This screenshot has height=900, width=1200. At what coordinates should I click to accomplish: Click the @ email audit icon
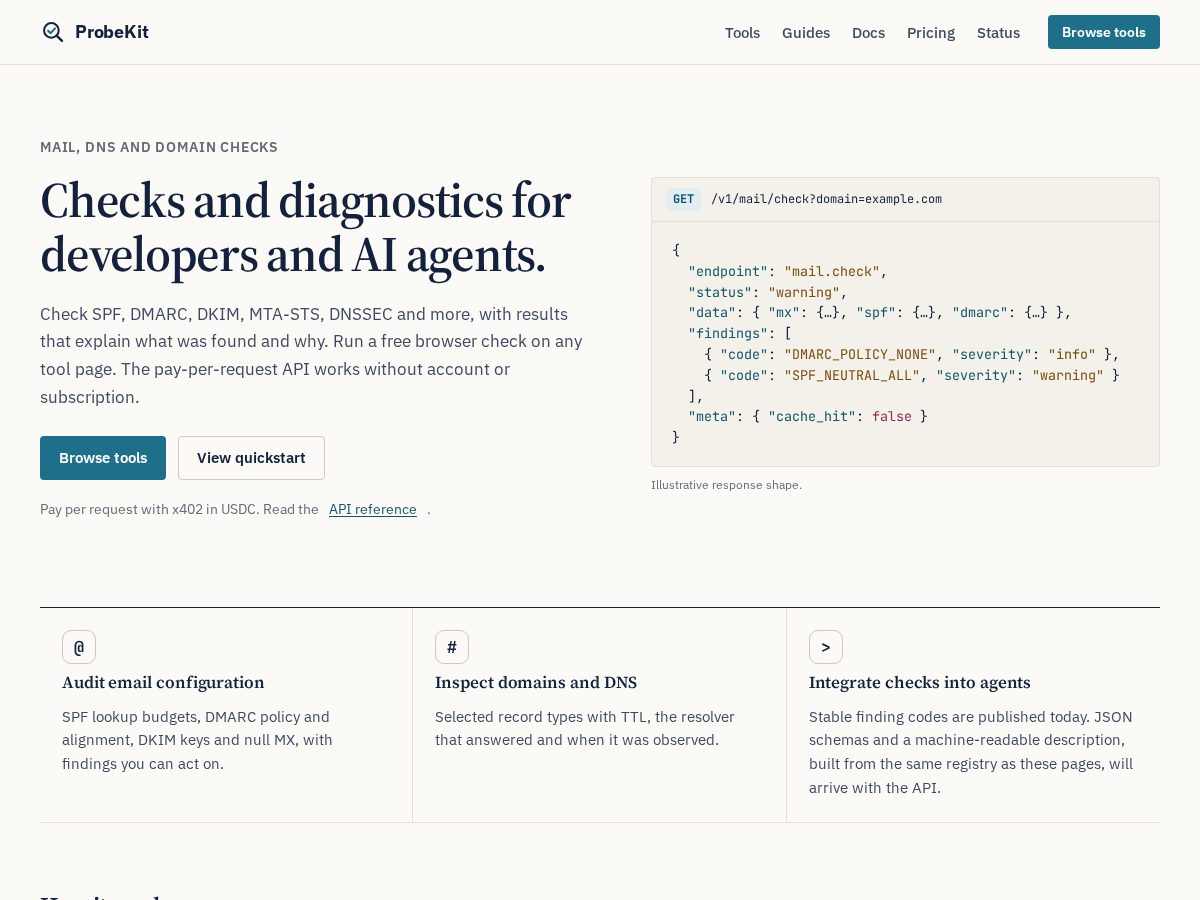click(79, 647)
